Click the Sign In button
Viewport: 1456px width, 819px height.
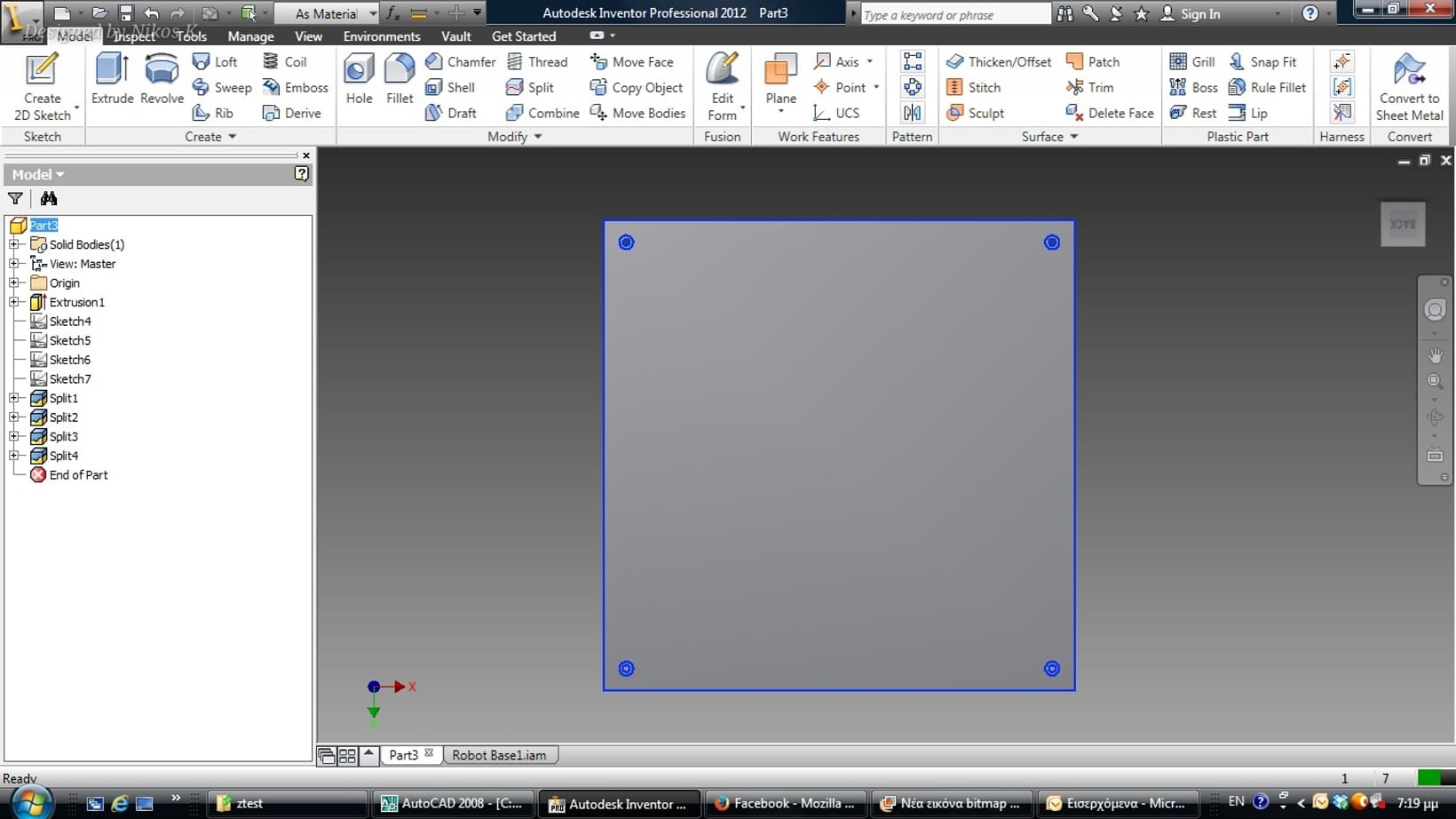coord(1191,13)
